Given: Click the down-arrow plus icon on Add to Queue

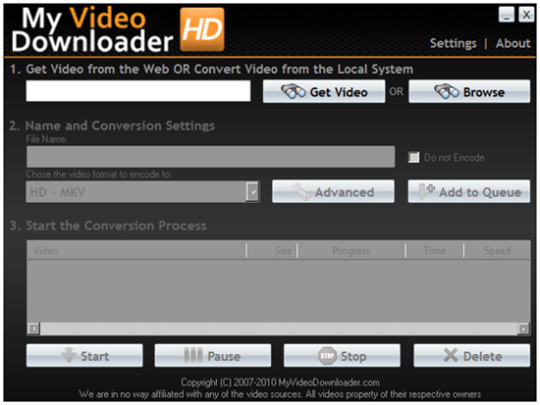Looking at the screenshot, I should click(426, 191).
